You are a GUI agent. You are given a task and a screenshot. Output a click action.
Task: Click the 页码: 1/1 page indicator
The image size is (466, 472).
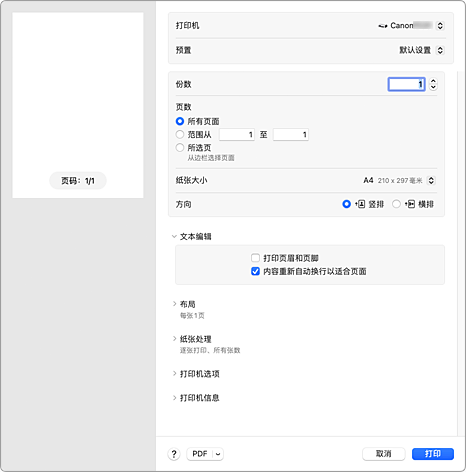pyautogui.click(x=78, y=181)
